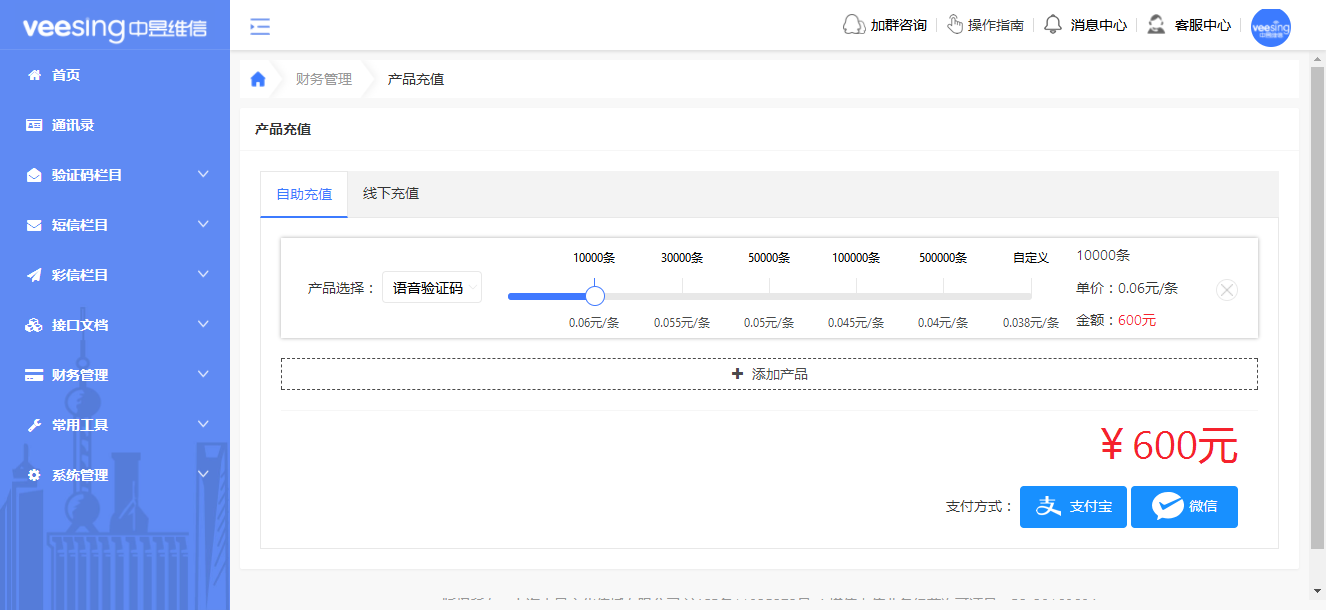Image resolution: width=1326 pixels, height=610 pixels.
Task: Collapse the sidebar using the hamburger icon
Action: pos(259,27)
